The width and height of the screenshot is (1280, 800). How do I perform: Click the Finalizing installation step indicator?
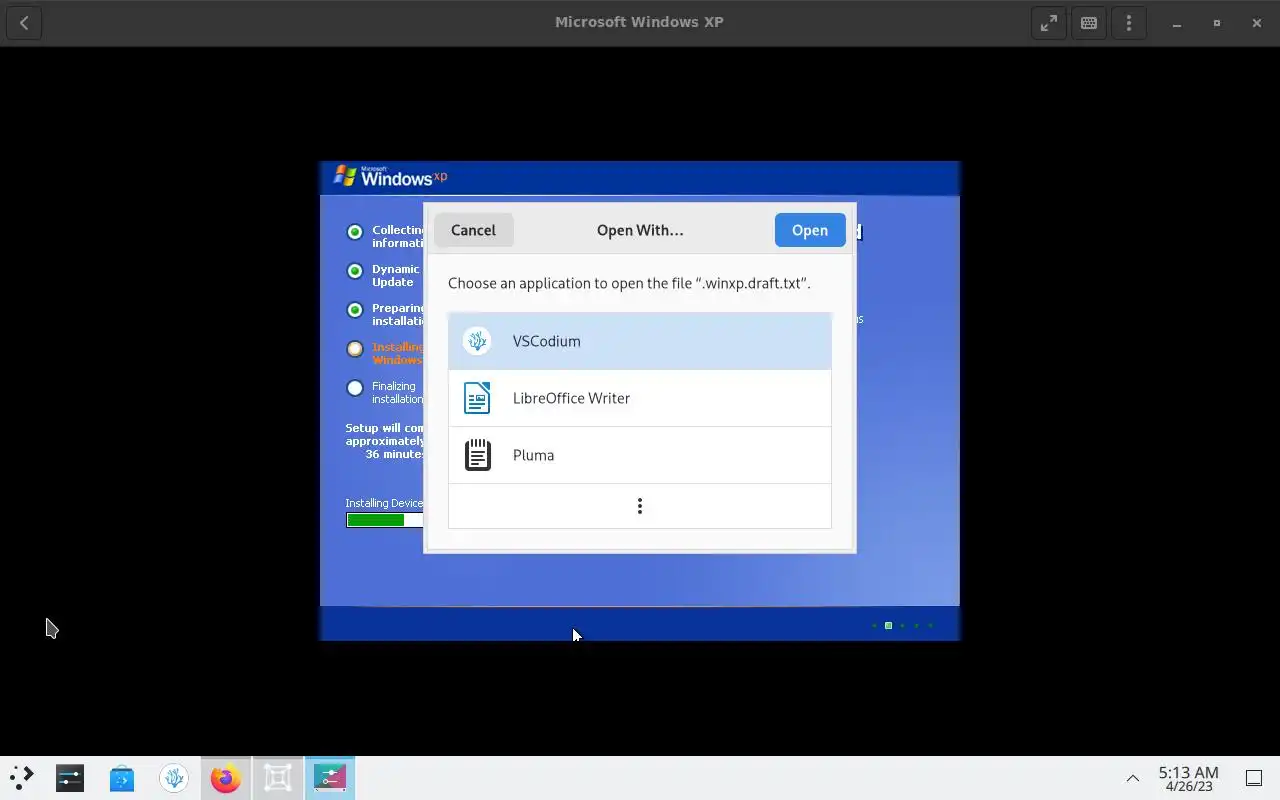click(x=355, y=388)
